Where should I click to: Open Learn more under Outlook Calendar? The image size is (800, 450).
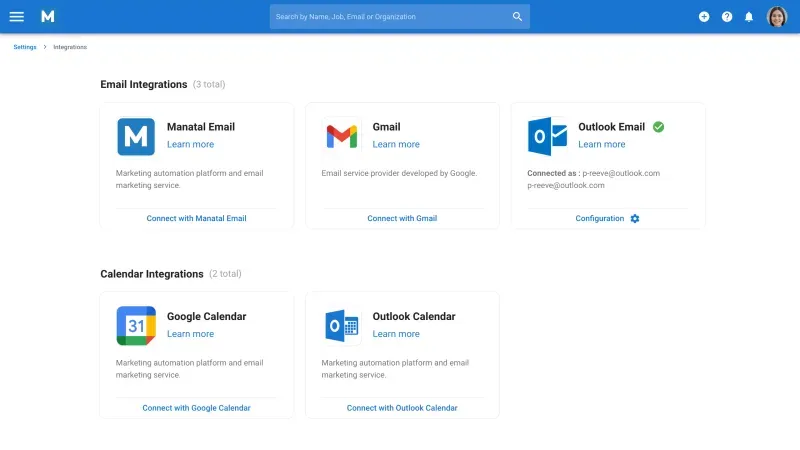pyautogui.click(x=396, y=334)
